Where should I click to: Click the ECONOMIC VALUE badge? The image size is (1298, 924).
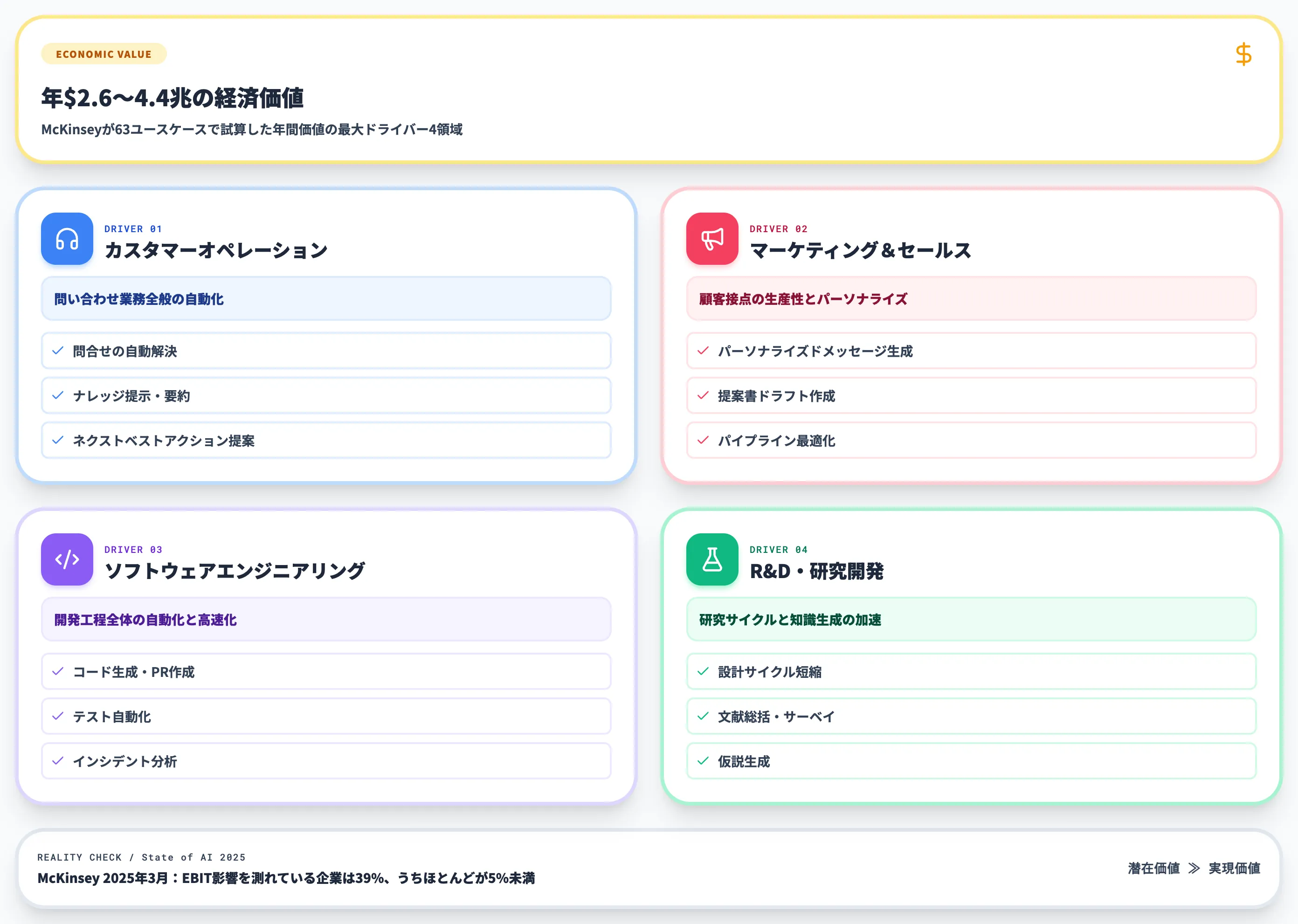pos(104,54)
